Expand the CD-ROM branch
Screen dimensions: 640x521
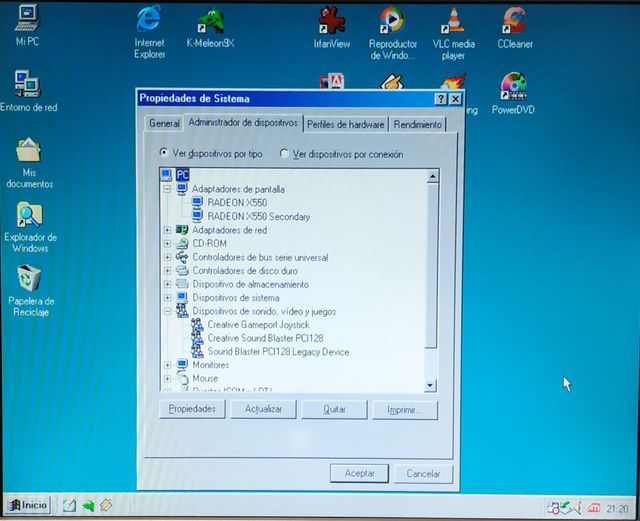[167, 244]
